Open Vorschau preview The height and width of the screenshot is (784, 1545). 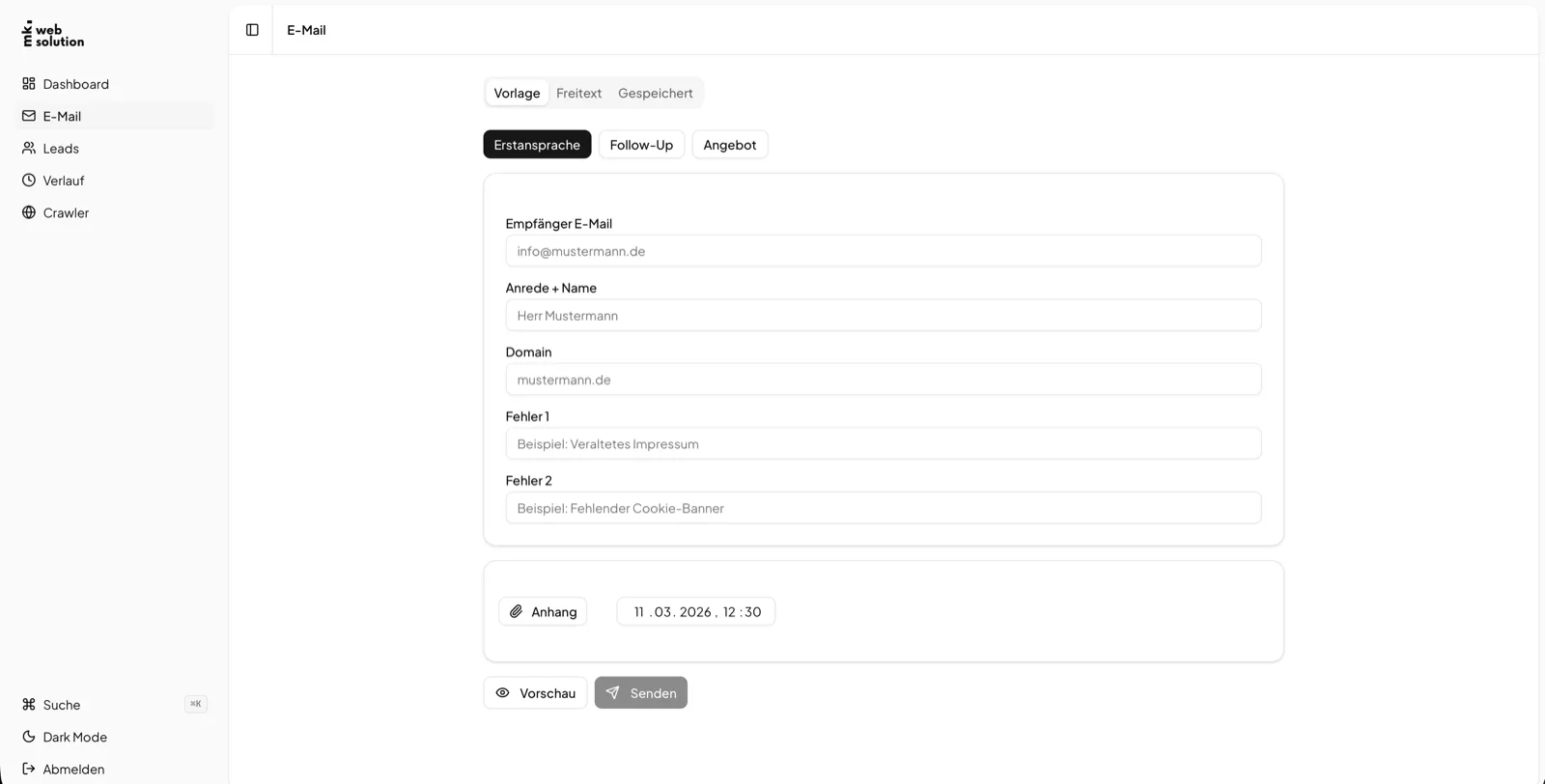[535, 693]
